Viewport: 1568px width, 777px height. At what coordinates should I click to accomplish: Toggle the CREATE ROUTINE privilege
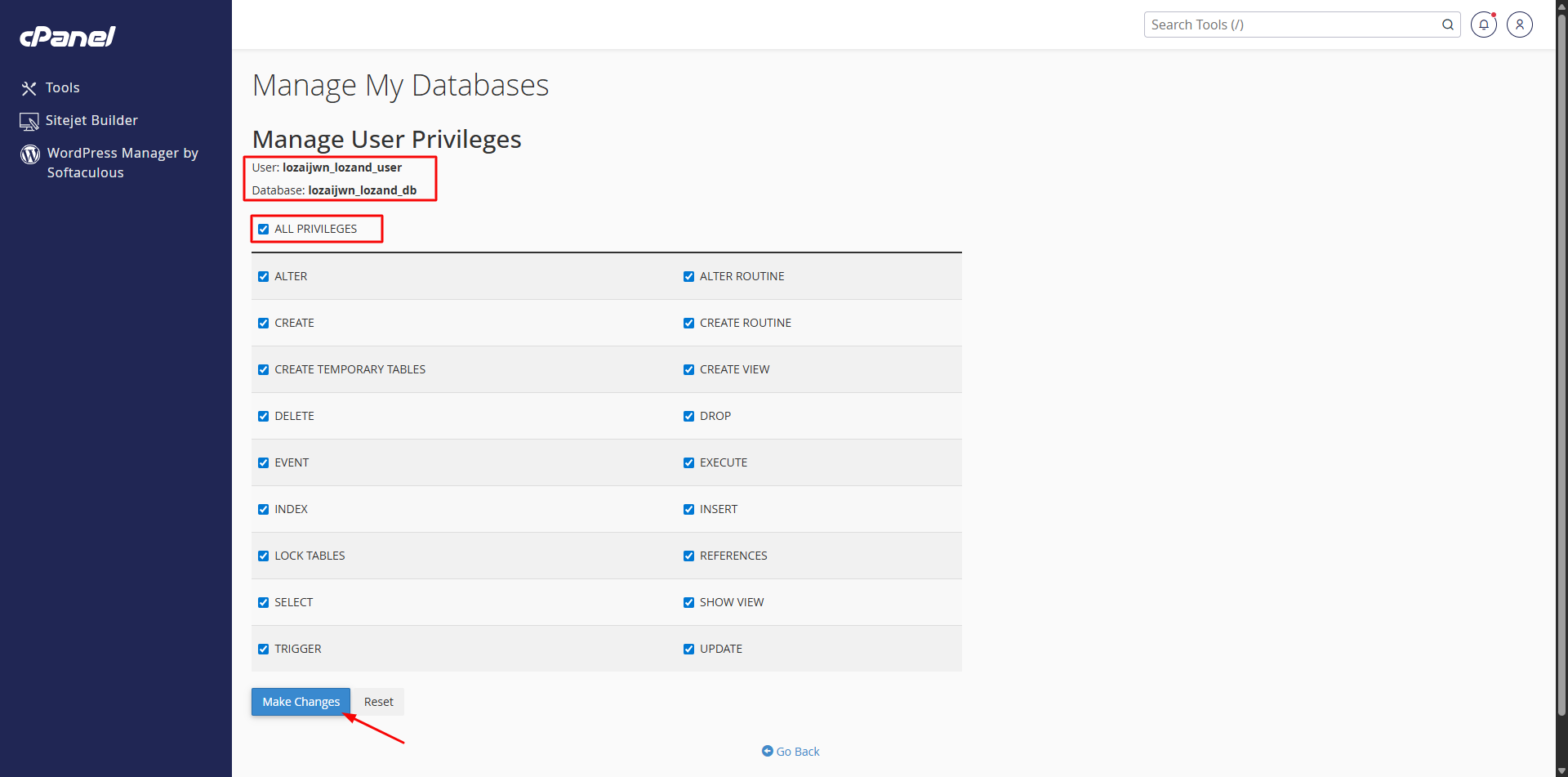688,323
